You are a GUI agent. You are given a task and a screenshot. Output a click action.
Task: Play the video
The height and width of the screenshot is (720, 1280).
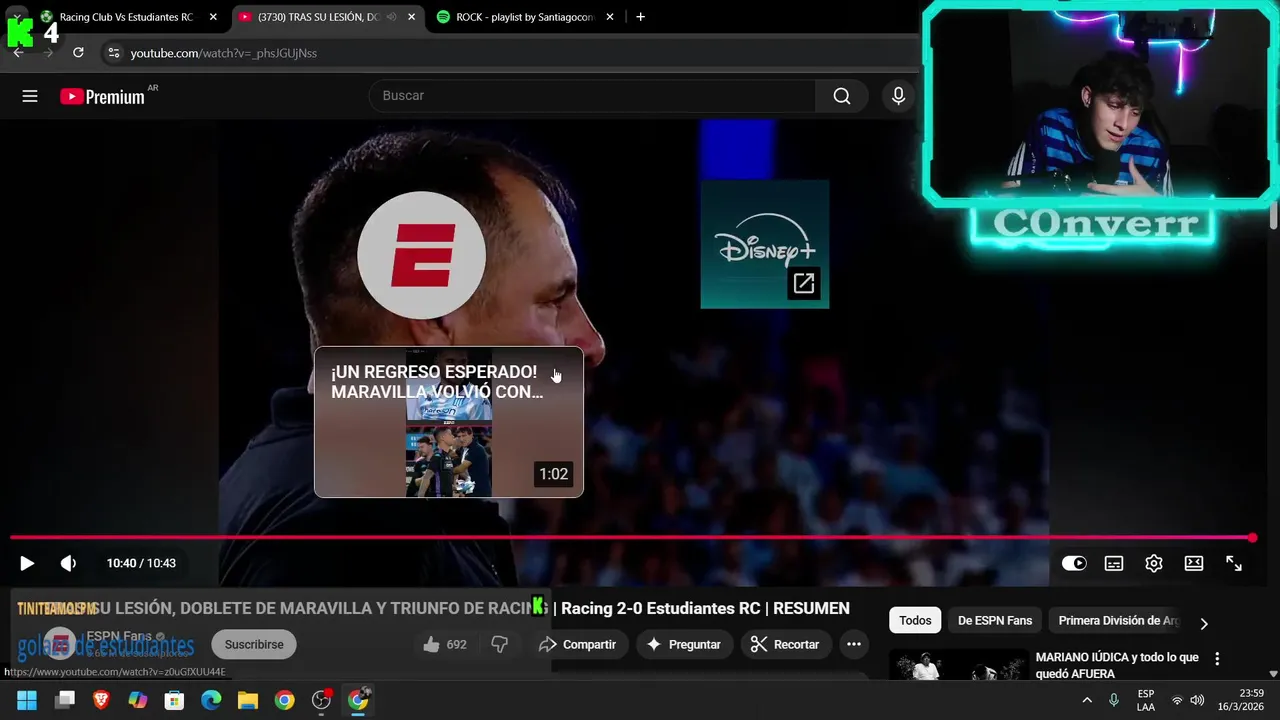pos(27,563)
